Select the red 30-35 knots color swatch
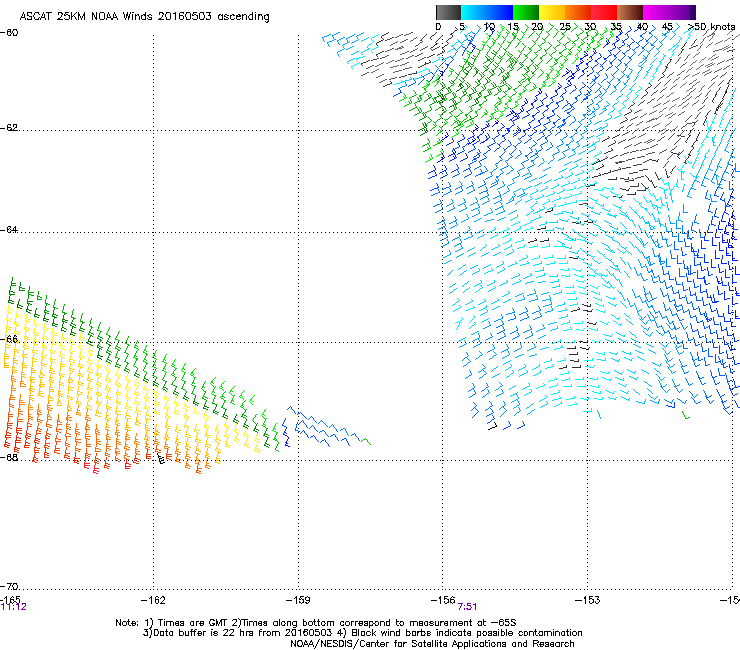This screenshot has height=650, width=740. tap(604, 12)
